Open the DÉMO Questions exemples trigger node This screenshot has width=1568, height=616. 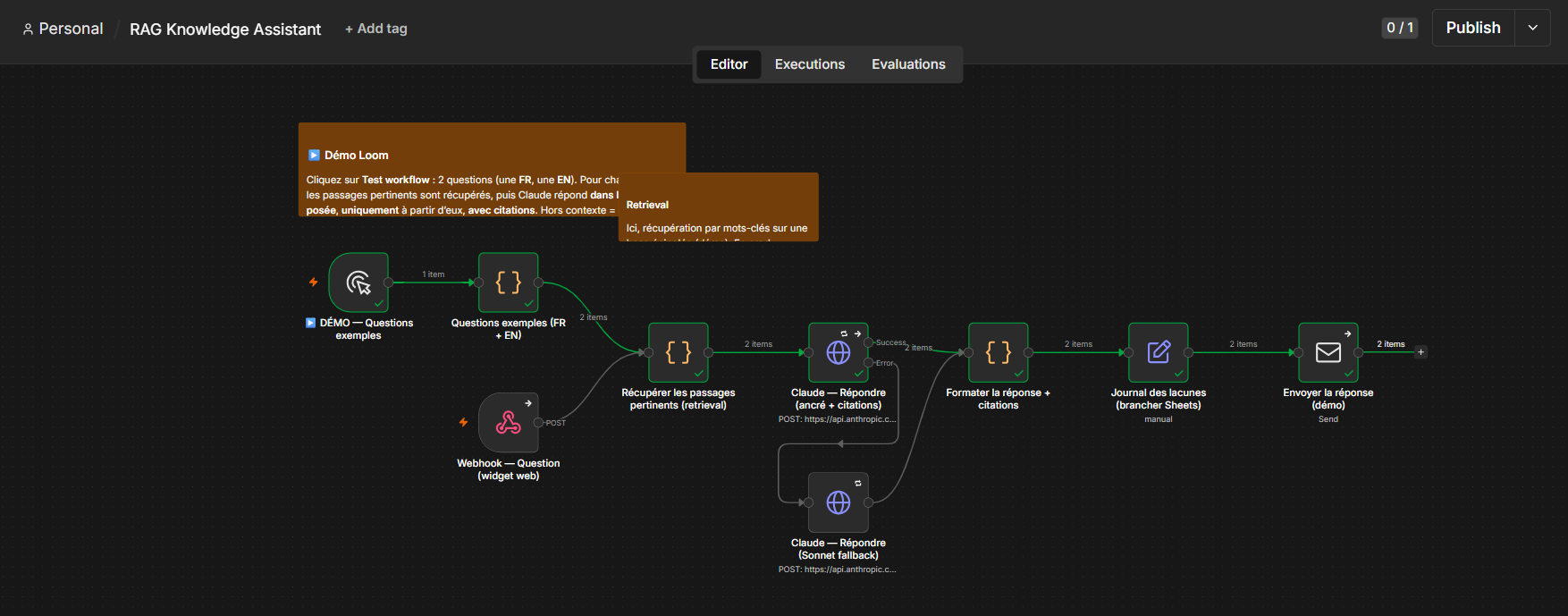point(358,283)
